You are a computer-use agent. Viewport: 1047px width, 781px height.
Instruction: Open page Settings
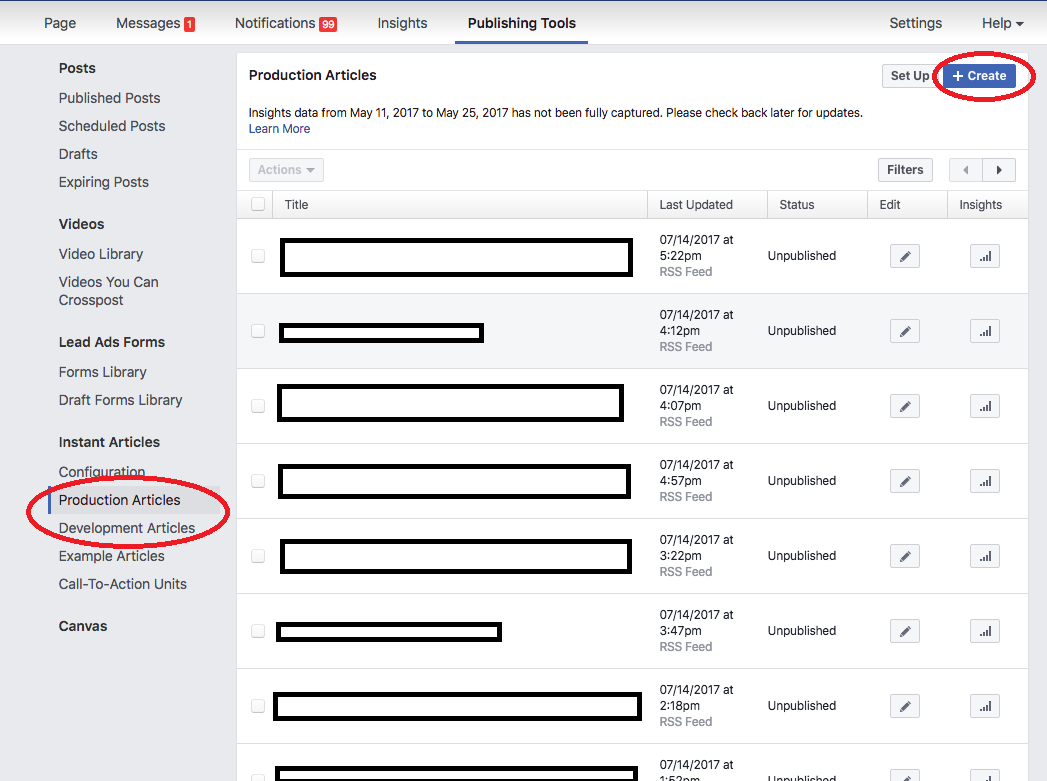click(915, 23)
